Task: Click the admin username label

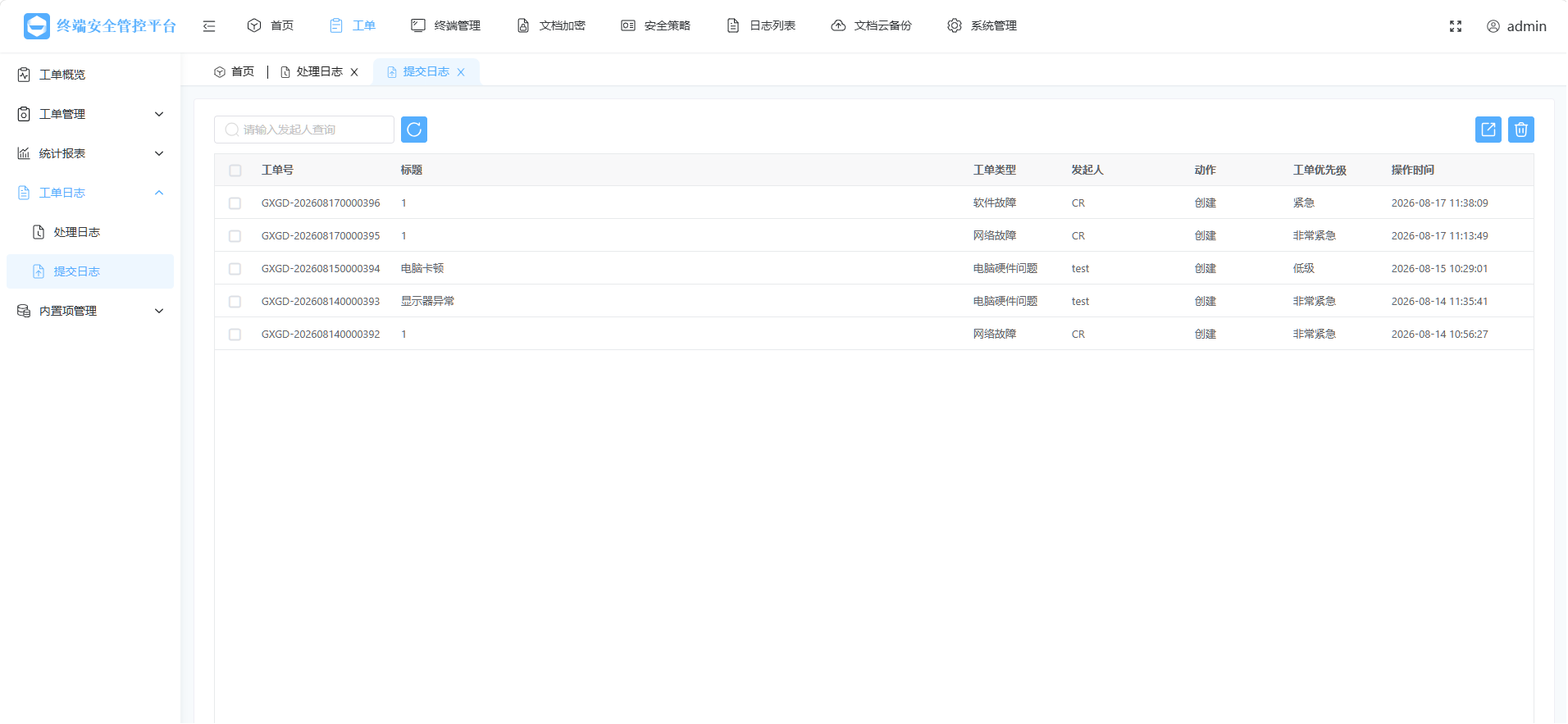Action: click(x=1527, y=26)
